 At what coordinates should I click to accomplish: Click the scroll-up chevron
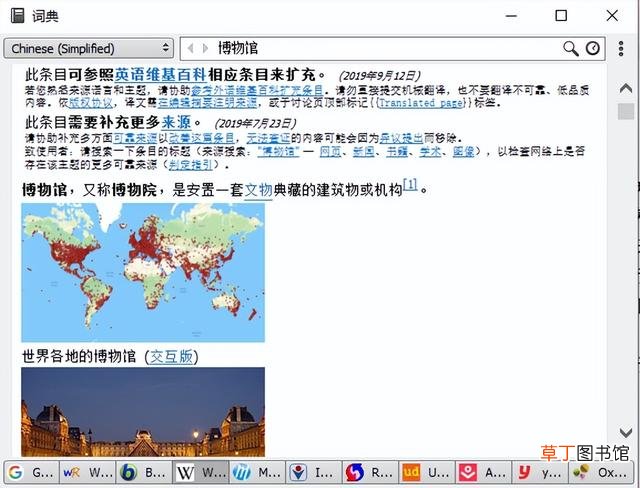626,88
